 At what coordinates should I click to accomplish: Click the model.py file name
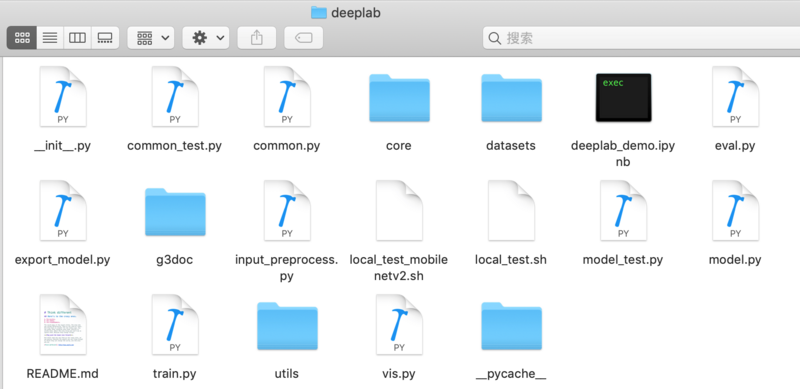735,260
